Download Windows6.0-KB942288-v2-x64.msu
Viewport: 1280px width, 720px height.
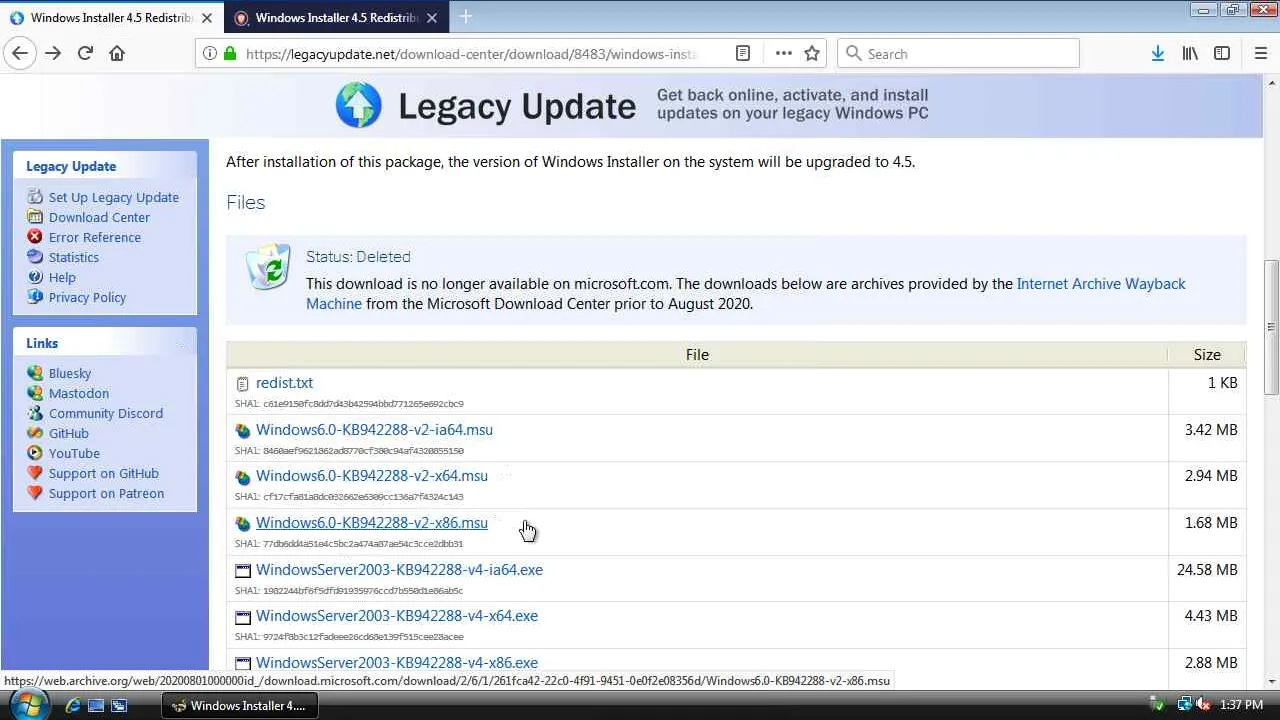(372, 476)
